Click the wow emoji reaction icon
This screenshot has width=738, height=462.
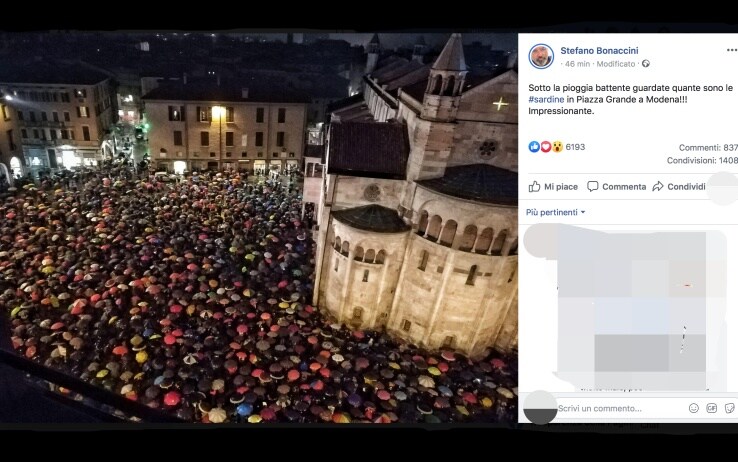(557, 147)
